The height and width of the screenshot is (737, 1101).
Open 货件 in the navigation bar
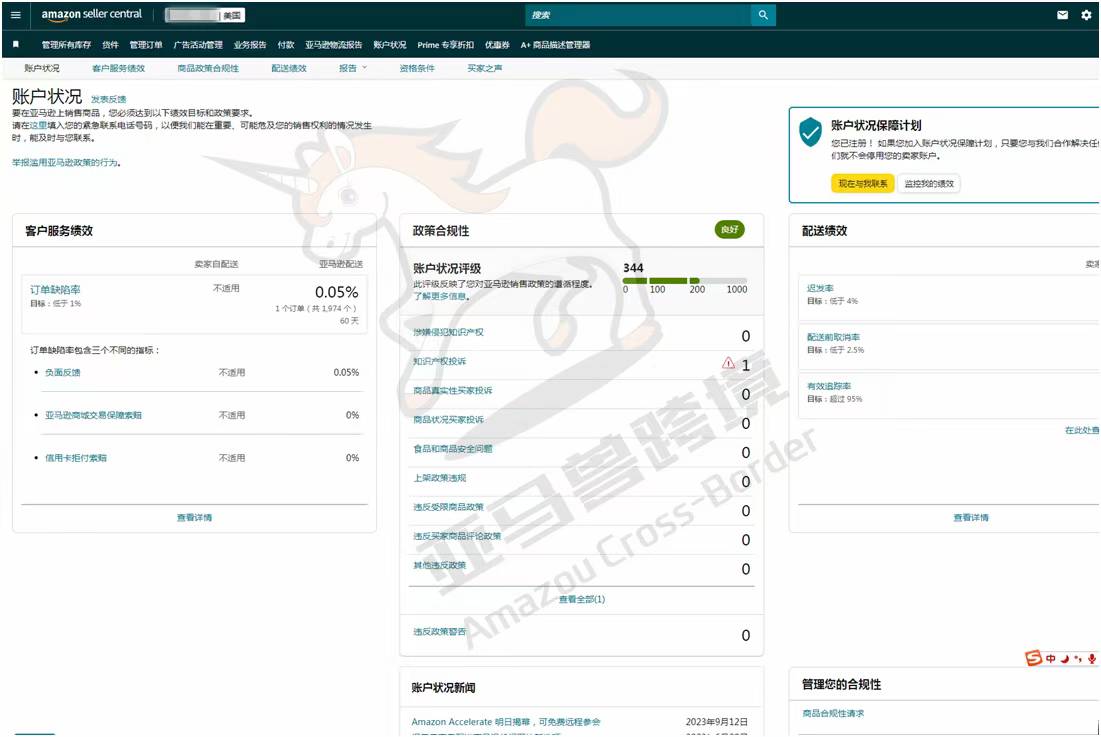pyautogui.click(x=110, y=45)
